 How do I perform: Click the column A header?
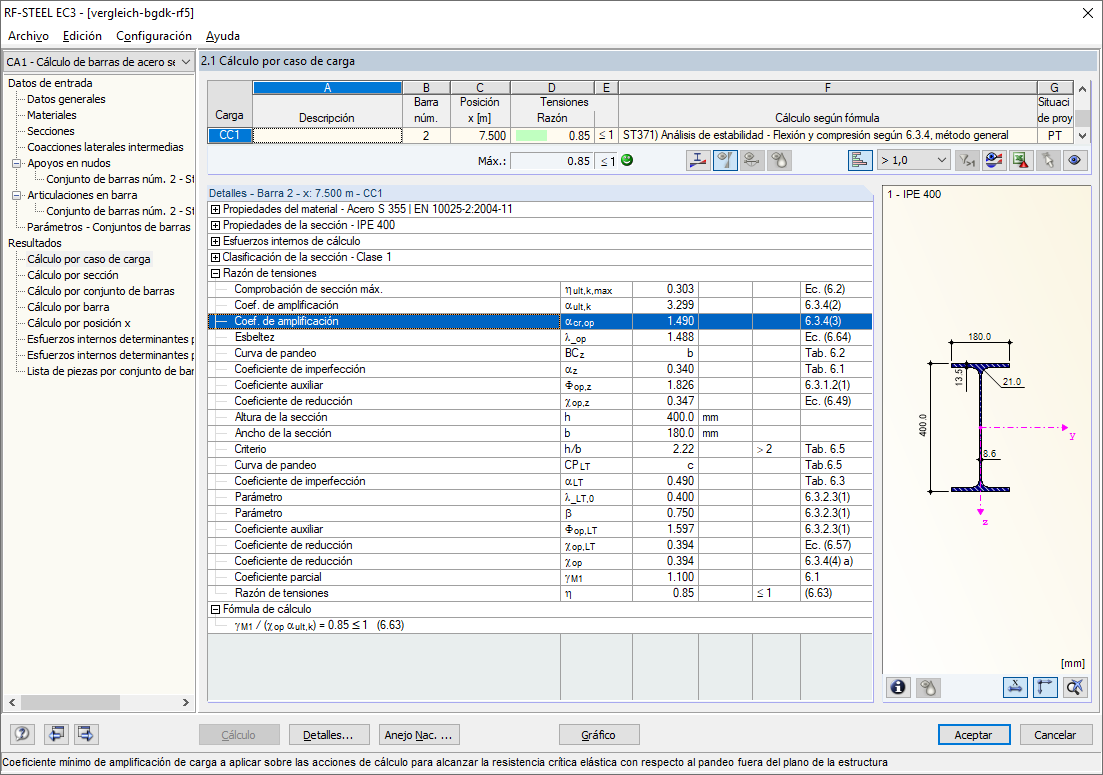coord(327,88)
